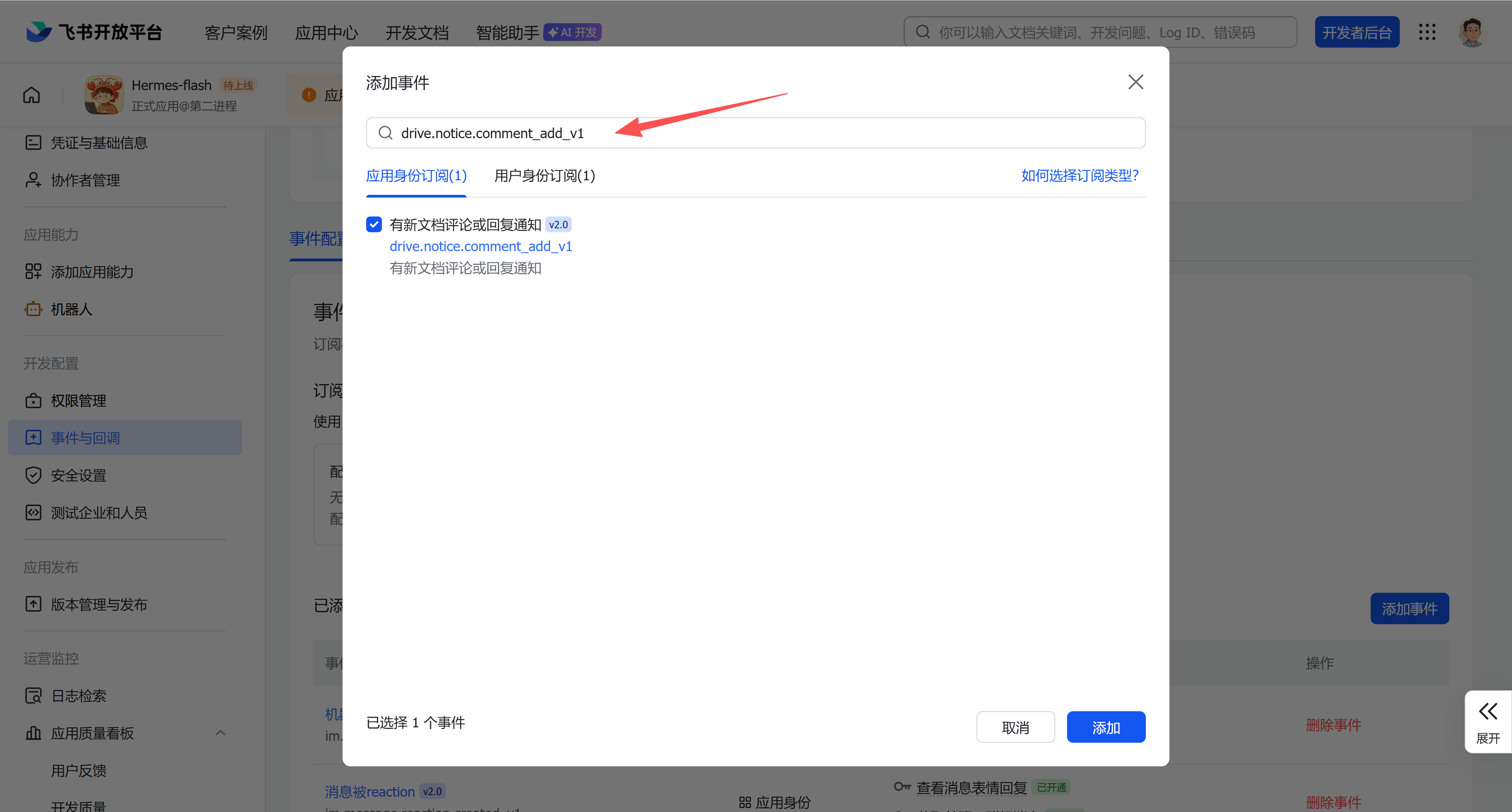Open 开发文档 in top navigation
Screen dimensions: 1512x812
pos(417,33)
